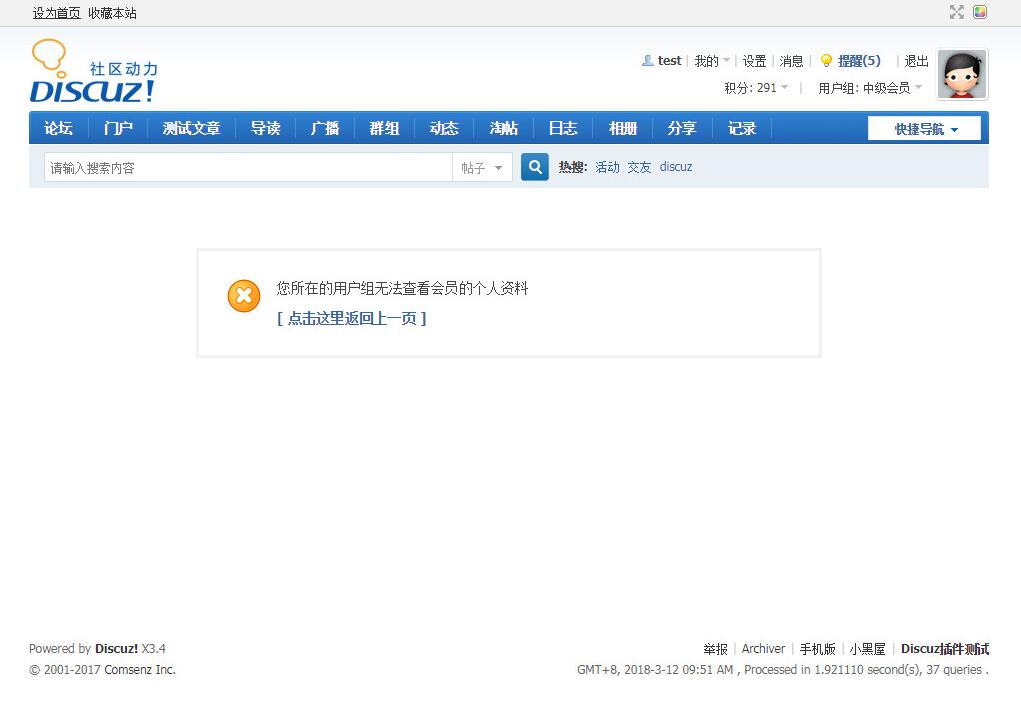Open the footer Discuz! link

[x=117, y=648]
